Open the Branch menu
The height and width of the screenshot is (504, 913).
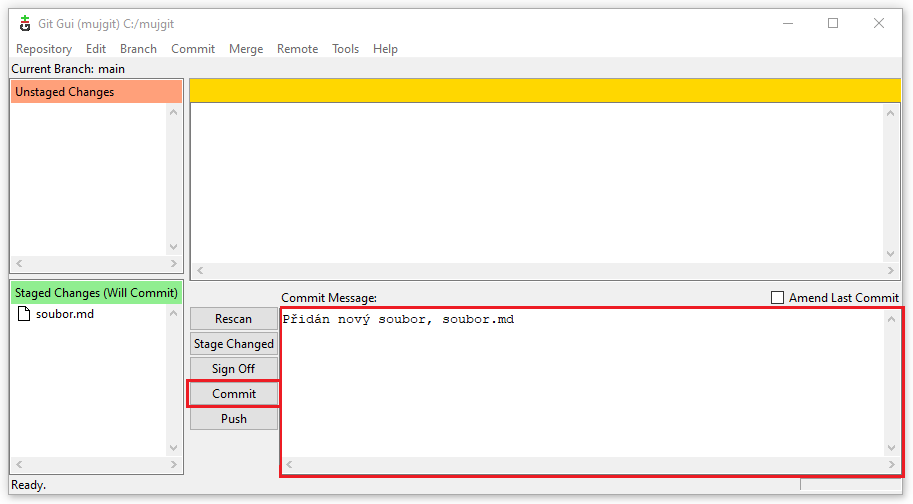coord(138,49)
